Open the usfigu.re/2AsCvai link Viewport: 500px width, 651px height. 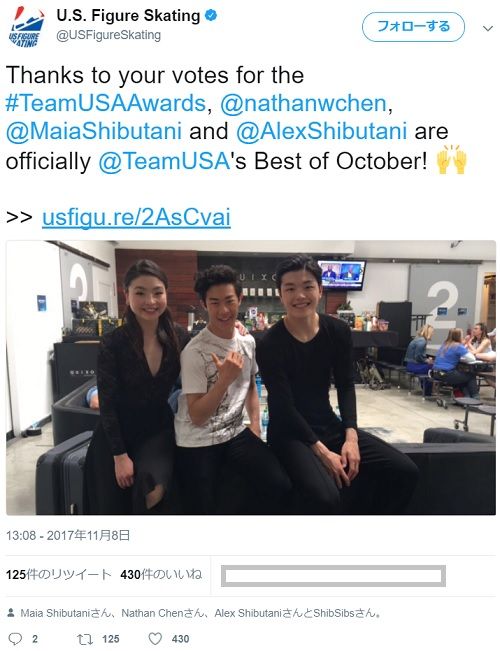tap(136, 217)
